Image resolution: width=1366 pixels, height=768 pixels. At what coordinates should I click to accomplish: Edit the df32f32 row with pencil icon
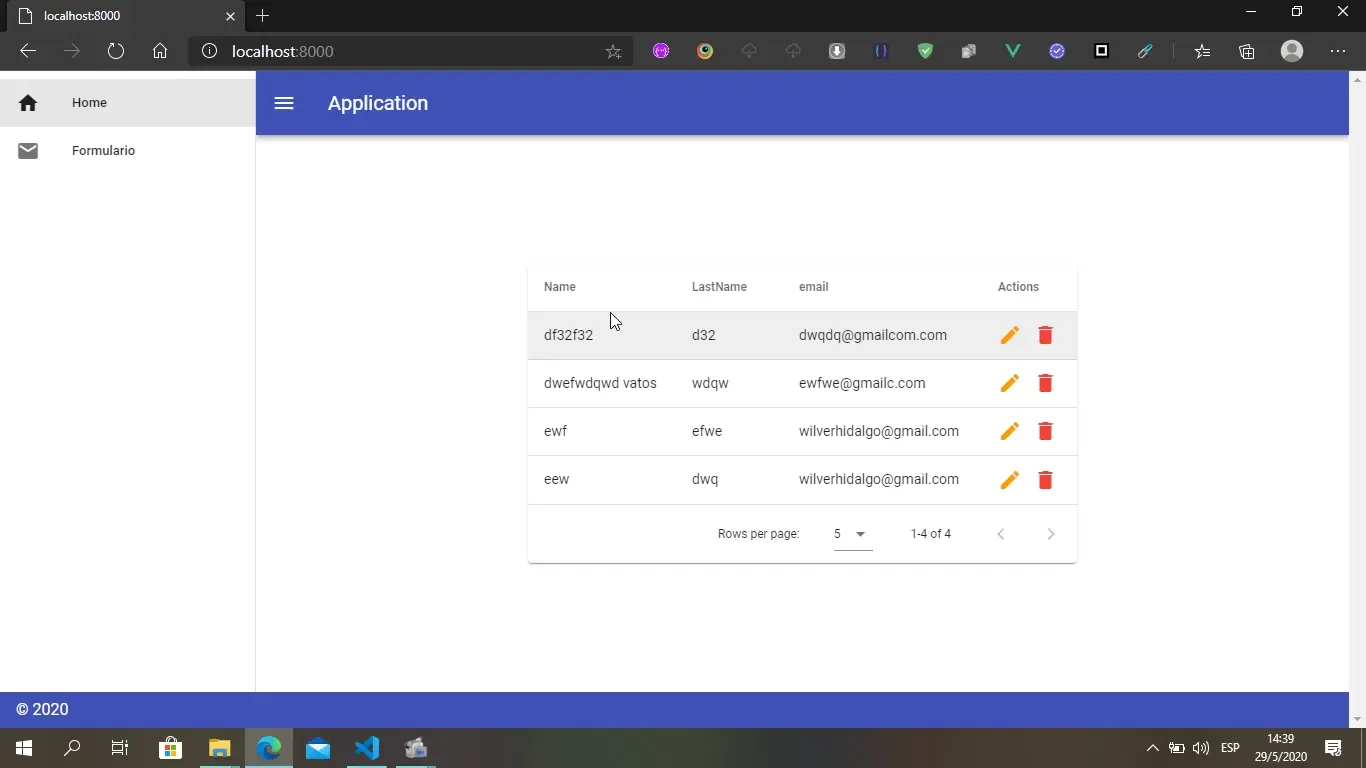pyautogui.click(x=1009, y=335)
